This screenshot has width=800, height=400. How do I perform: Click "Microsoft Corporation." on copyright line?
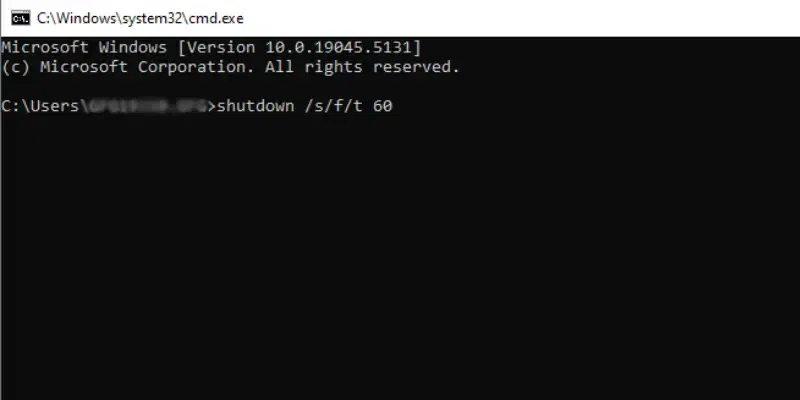pos(147,67)
